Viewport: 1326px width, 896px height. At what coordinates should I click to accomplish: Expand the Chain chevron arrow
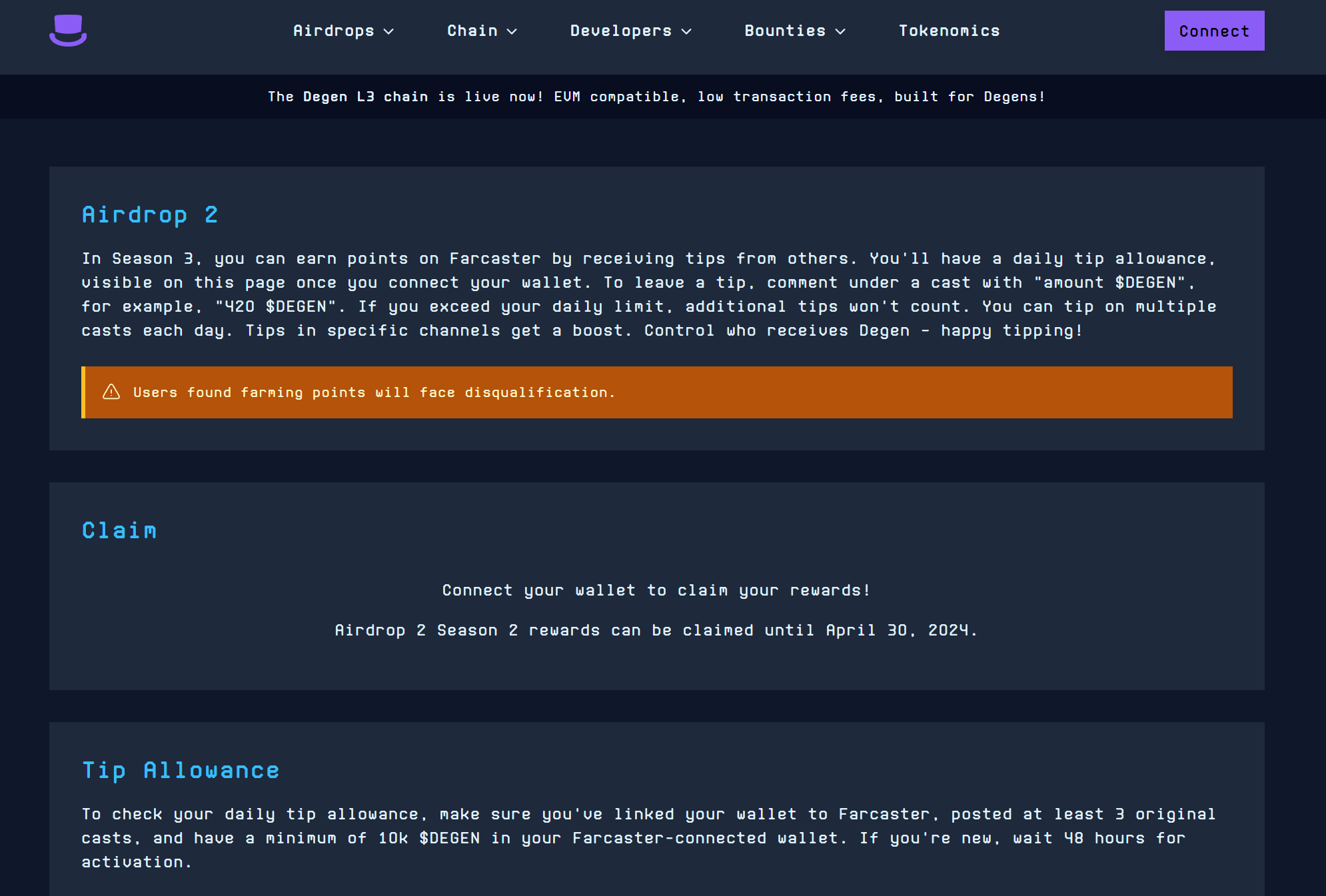pos(512,31)
